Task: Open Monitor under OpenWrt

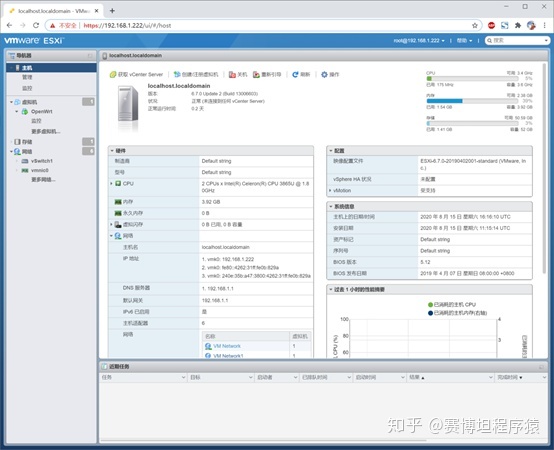Action: point(36,121)
